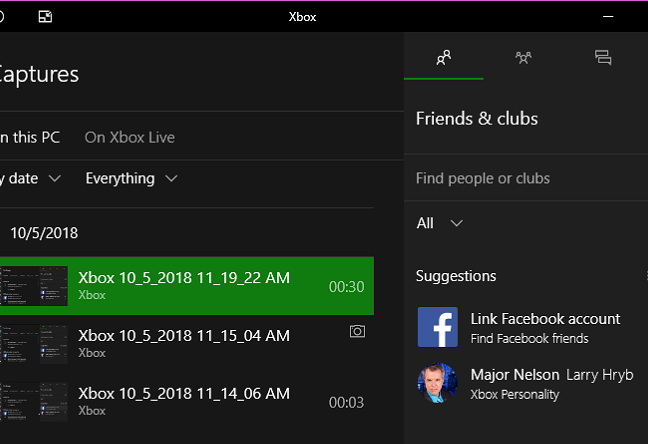Switch to the Parties tab icon
648x444 pixels.
[x=523, y=57]
